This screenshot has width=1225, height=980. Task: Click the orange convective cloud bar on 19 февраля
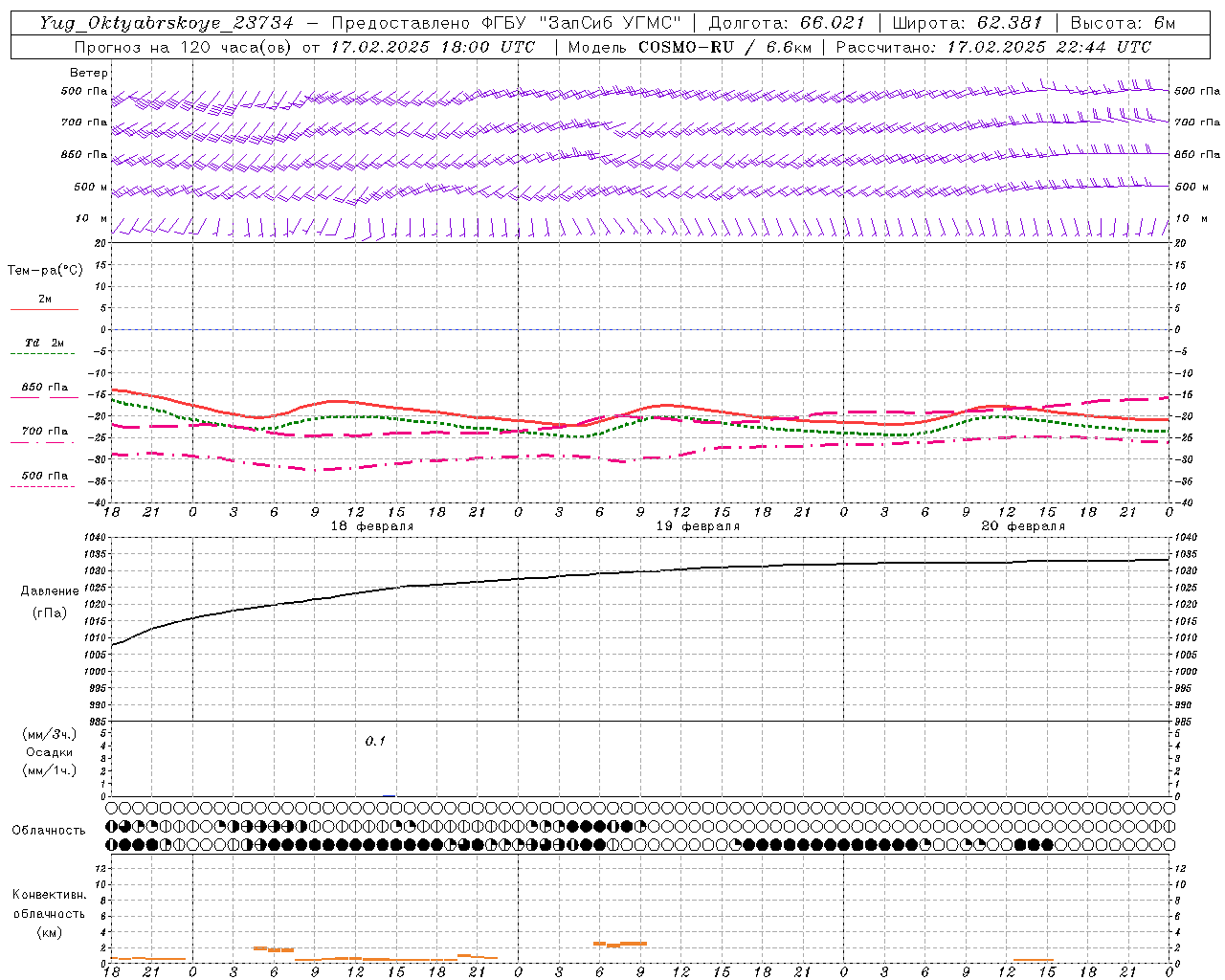[620, 944]
